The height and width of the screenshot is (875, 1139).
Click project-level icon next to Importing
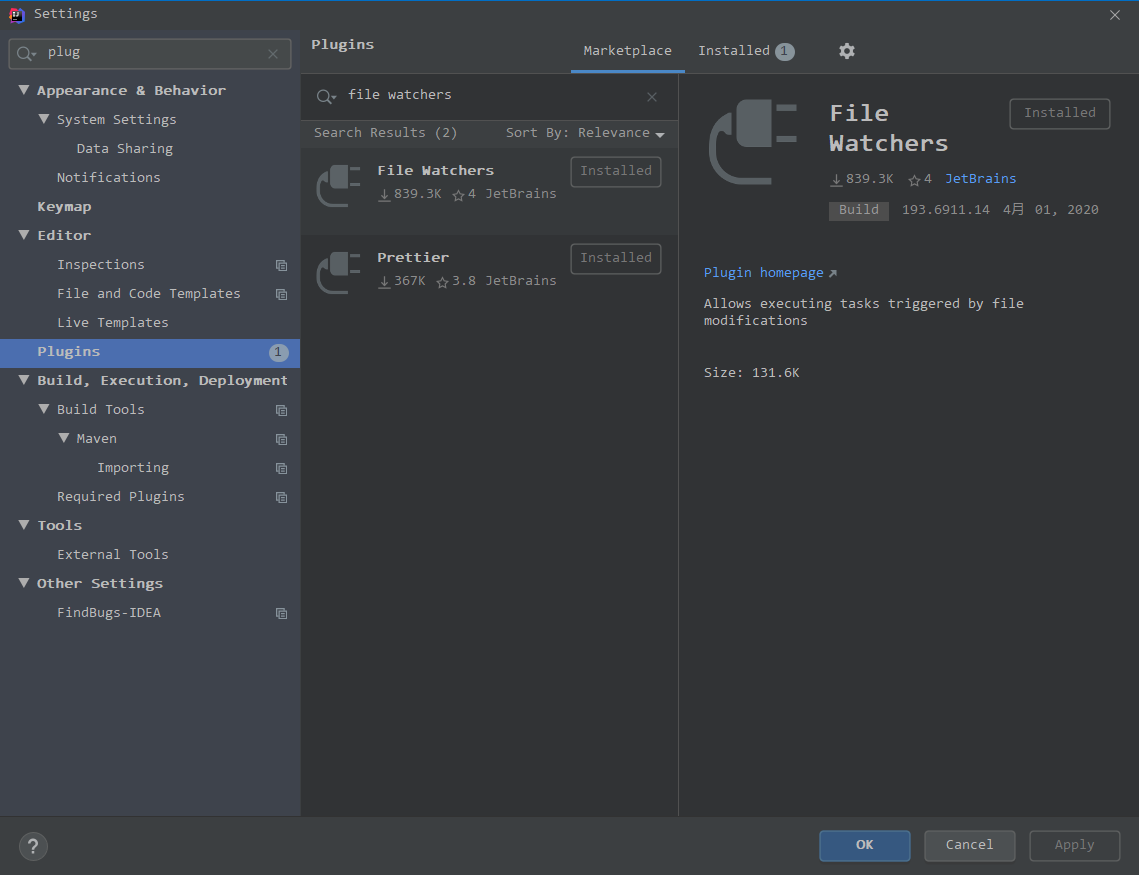click(282, 469)
